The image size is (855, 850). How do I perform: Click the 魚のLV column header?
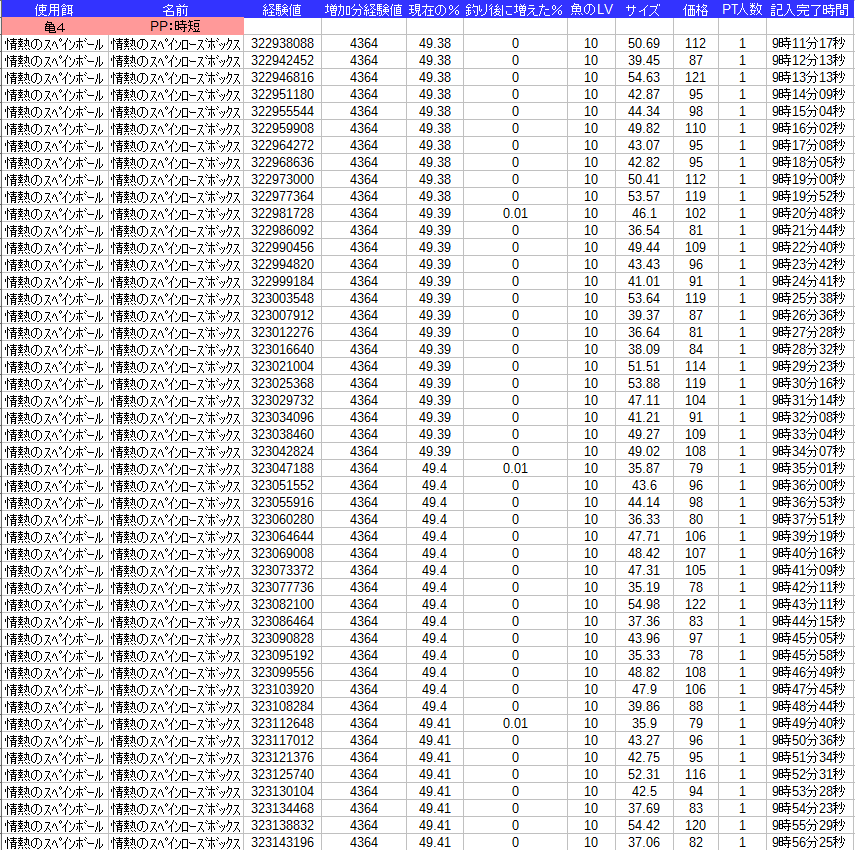pos(591,9)
